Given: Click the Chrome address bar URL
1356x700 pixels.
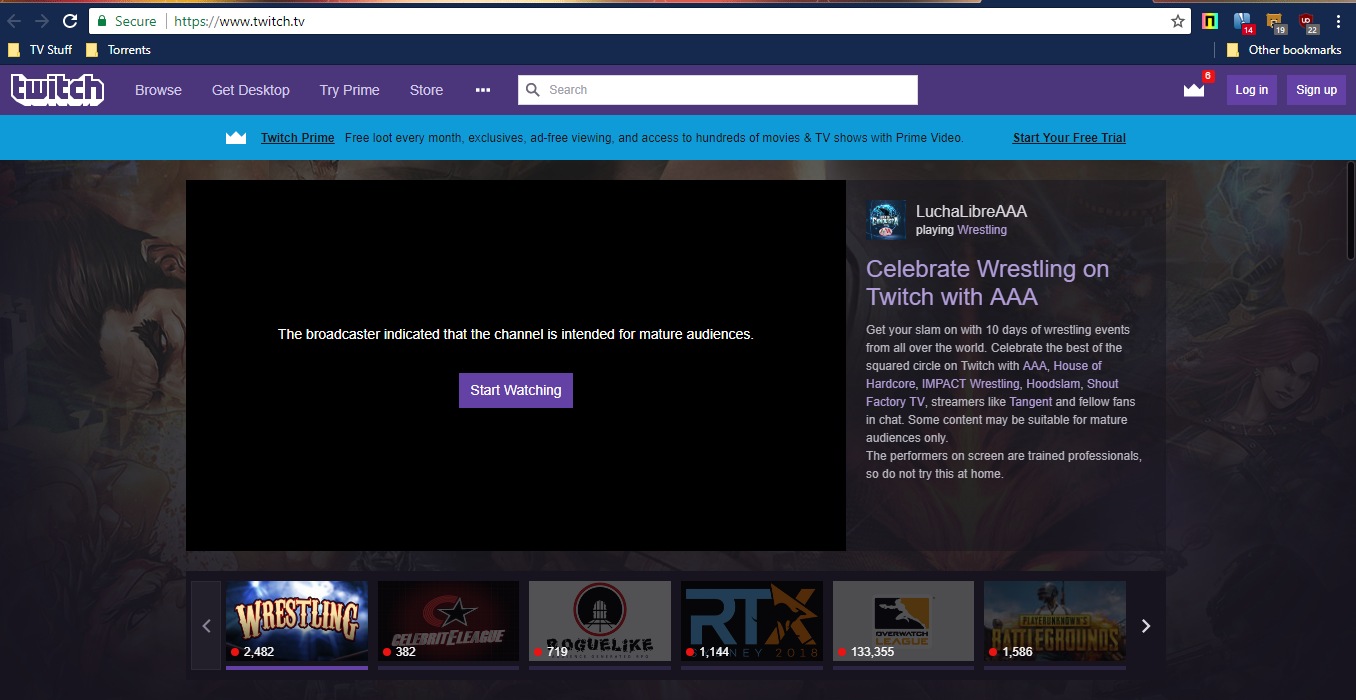Looking at the screenshot, I should tap(239, 21).
